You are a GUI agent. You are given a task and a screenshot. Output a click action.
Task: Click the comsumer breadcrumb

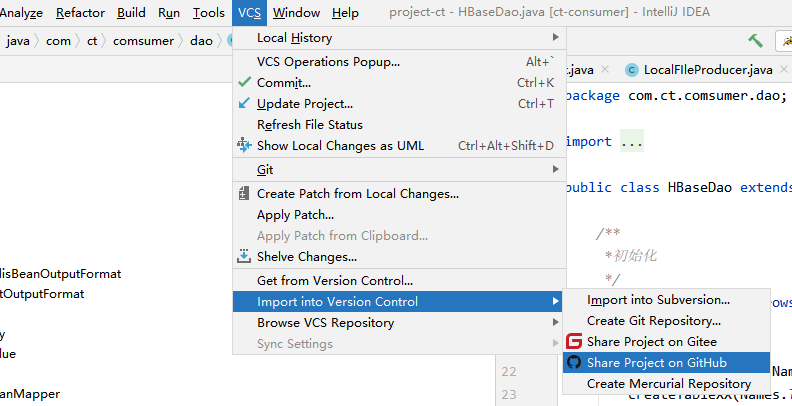143,41
